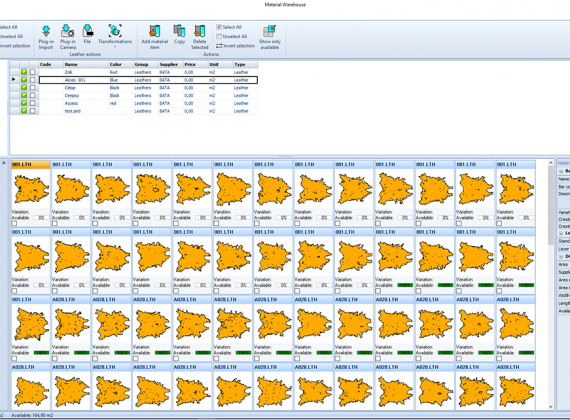Sort by the Code column header
Viewport: 570px width, 420px height.
coord(51,64)
